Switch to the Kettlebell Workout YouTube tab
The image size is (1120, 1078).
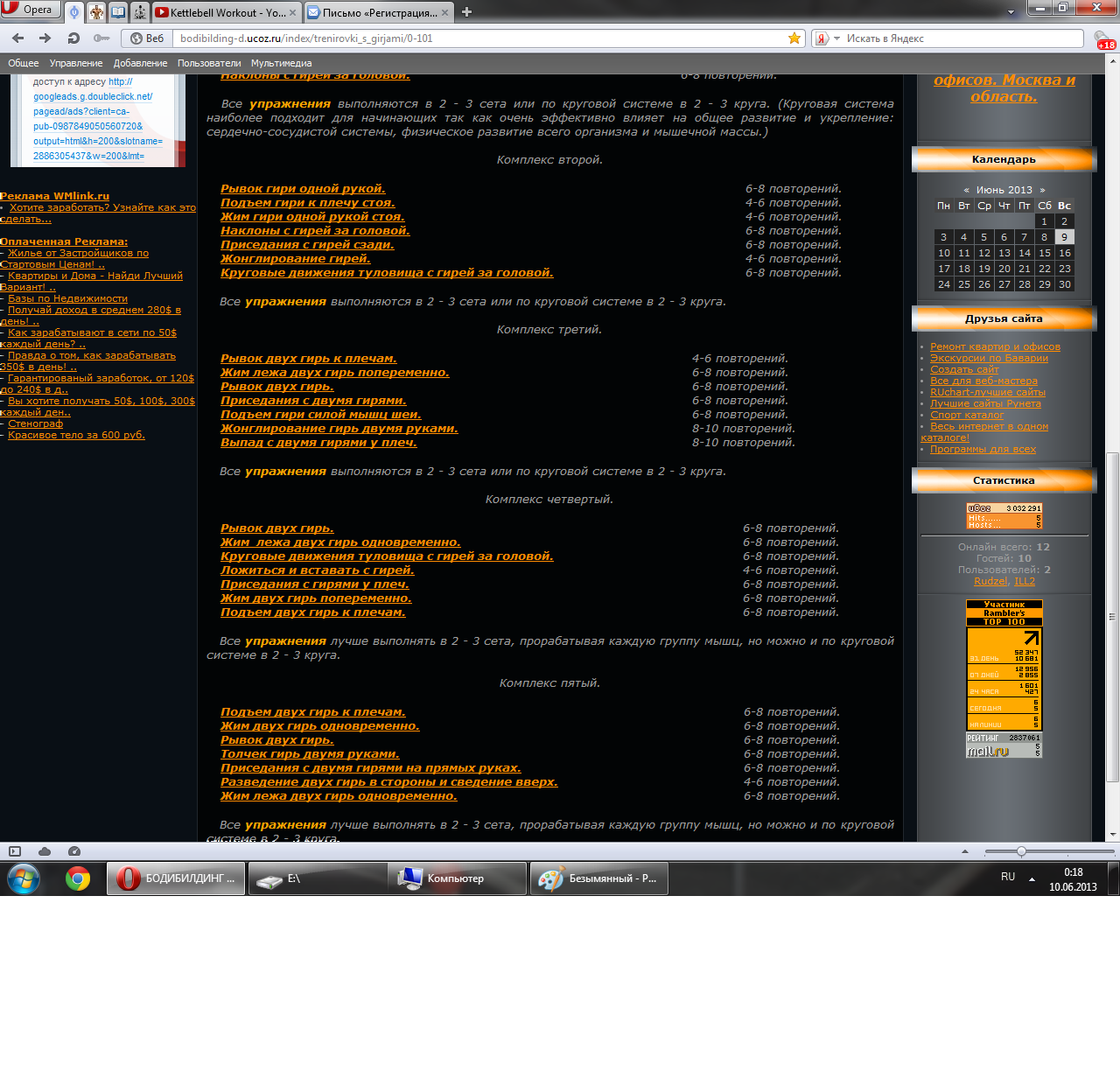[x=226, y=12]
